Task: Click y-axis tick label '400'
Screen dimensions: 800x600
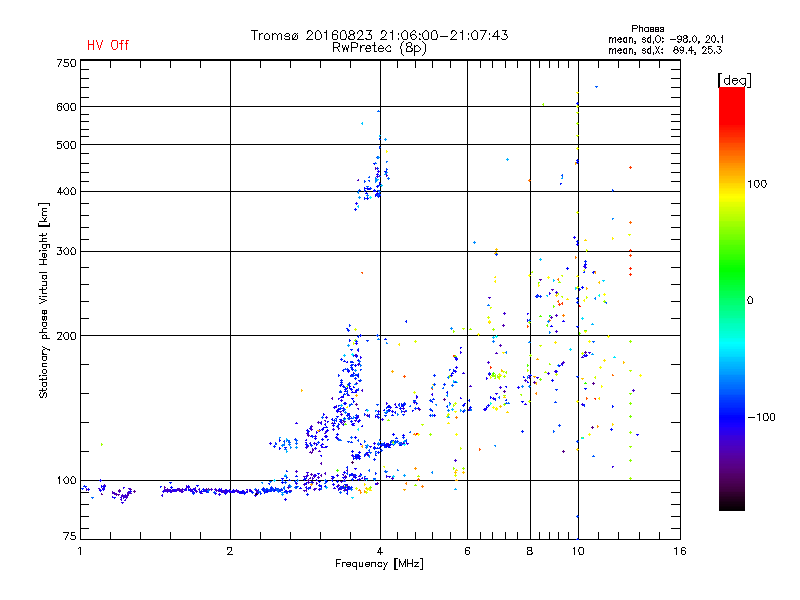Action: 66,191
